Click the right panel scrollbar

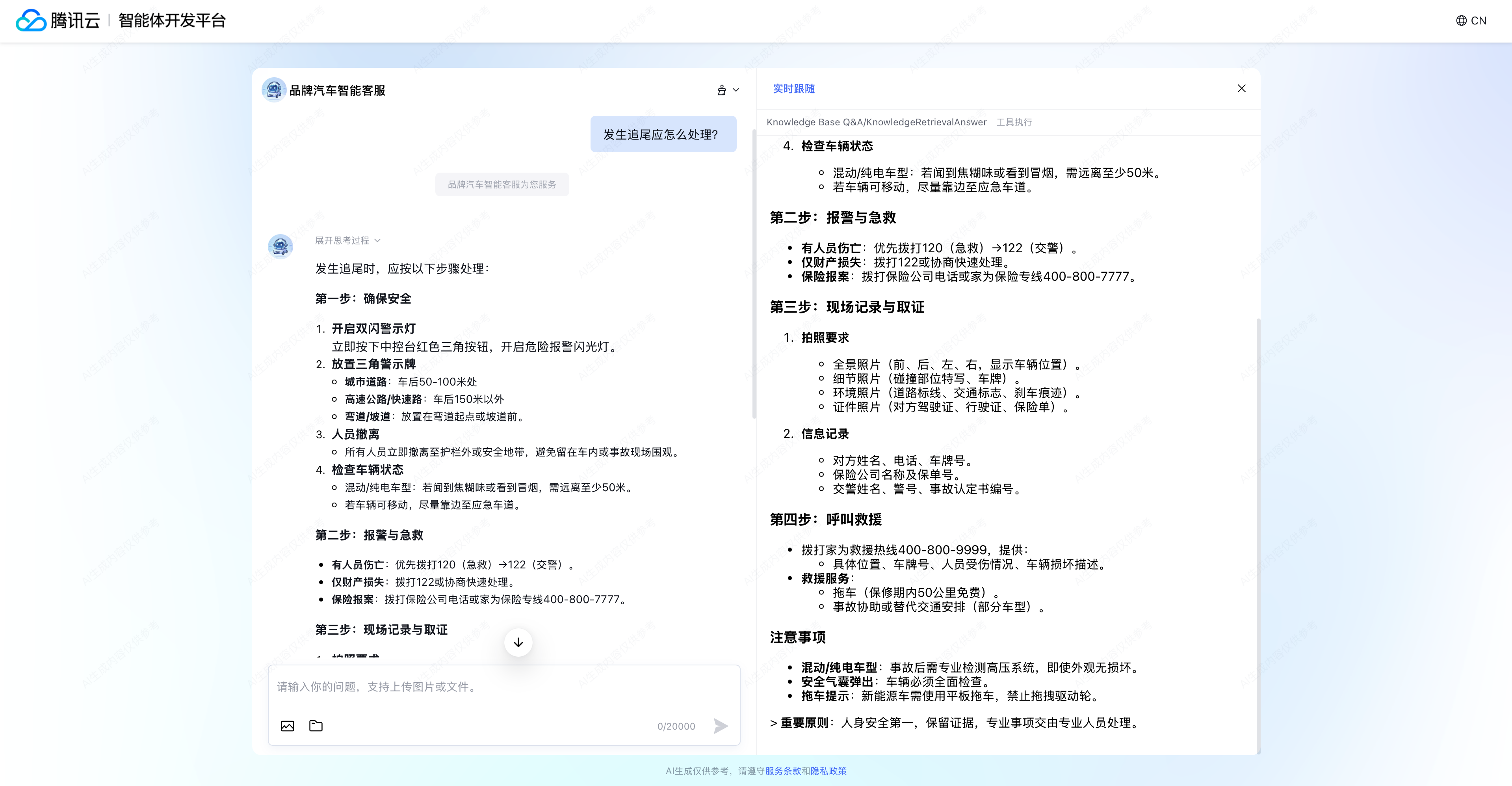1258,529
